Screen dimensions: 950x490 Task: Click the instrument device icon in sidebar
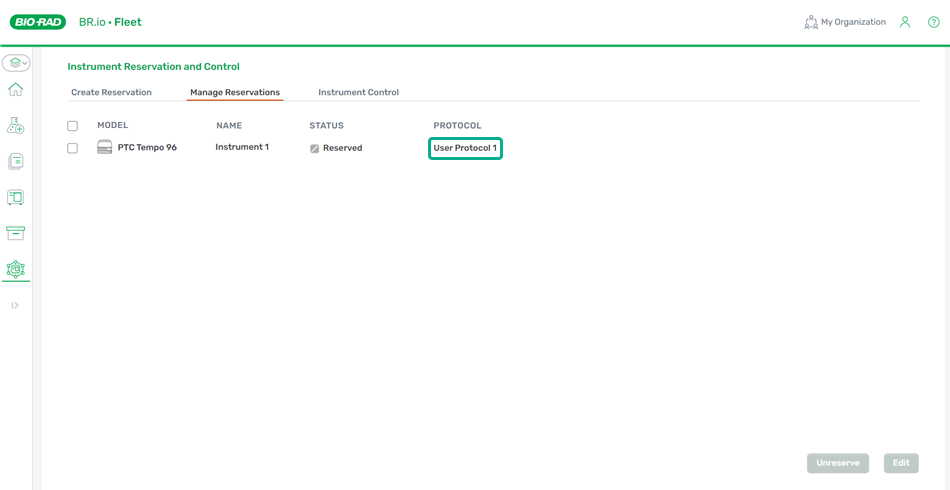pos(15,197)
